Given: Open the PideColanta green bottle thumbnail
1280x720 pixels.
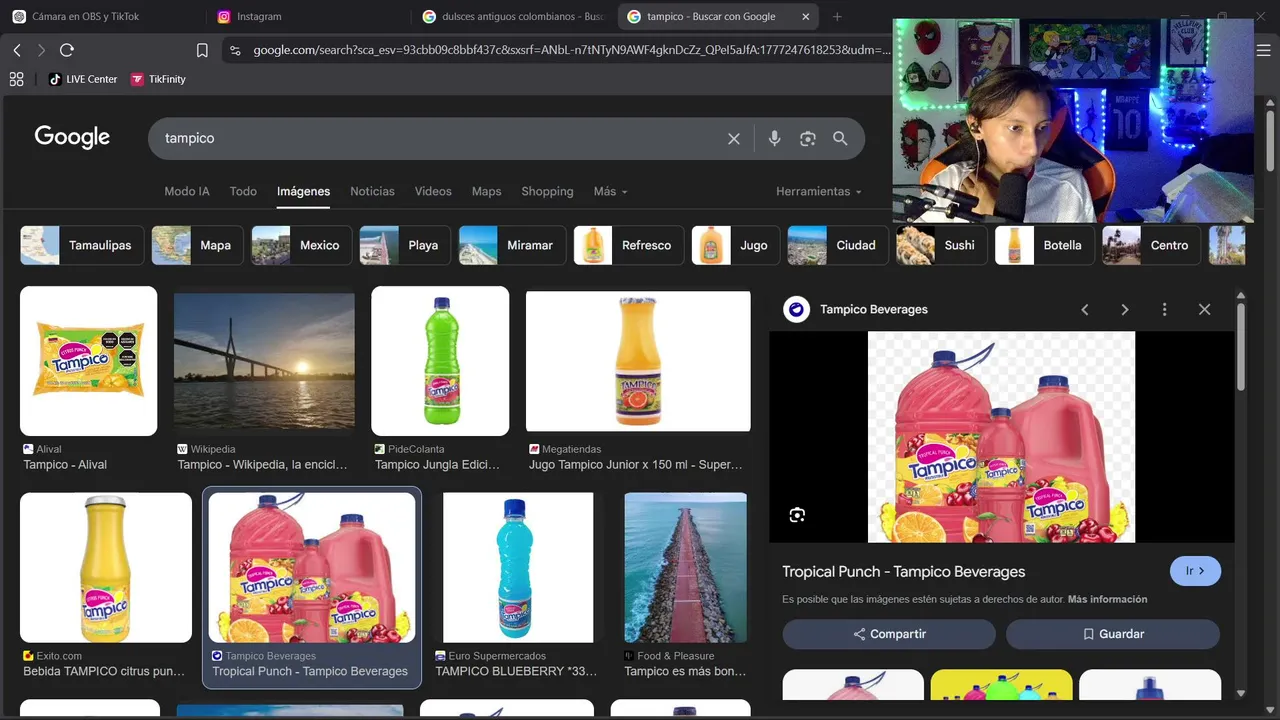Looking at the screenshot, I should (x=440, y=361).
